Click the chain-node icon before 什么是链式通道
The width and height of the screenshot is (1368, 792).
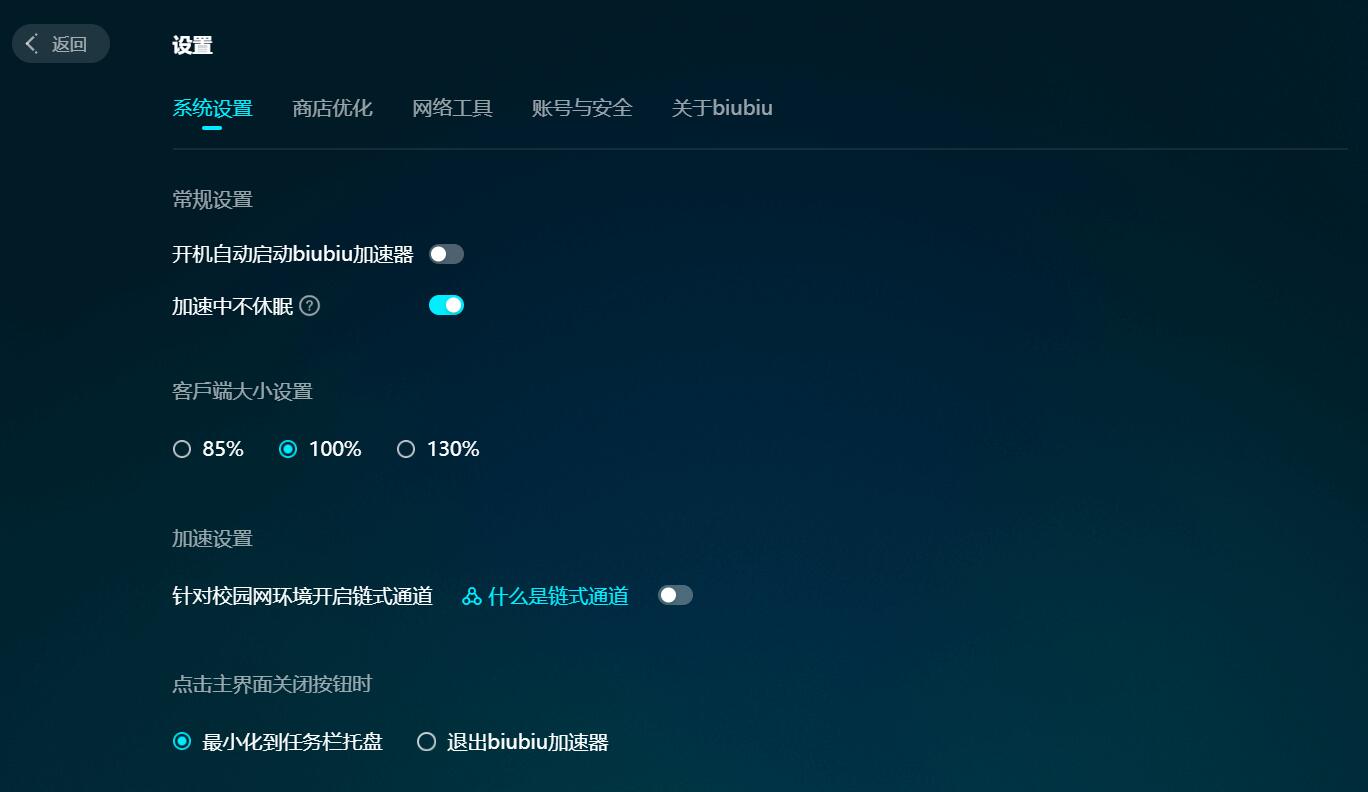(472, 597)
